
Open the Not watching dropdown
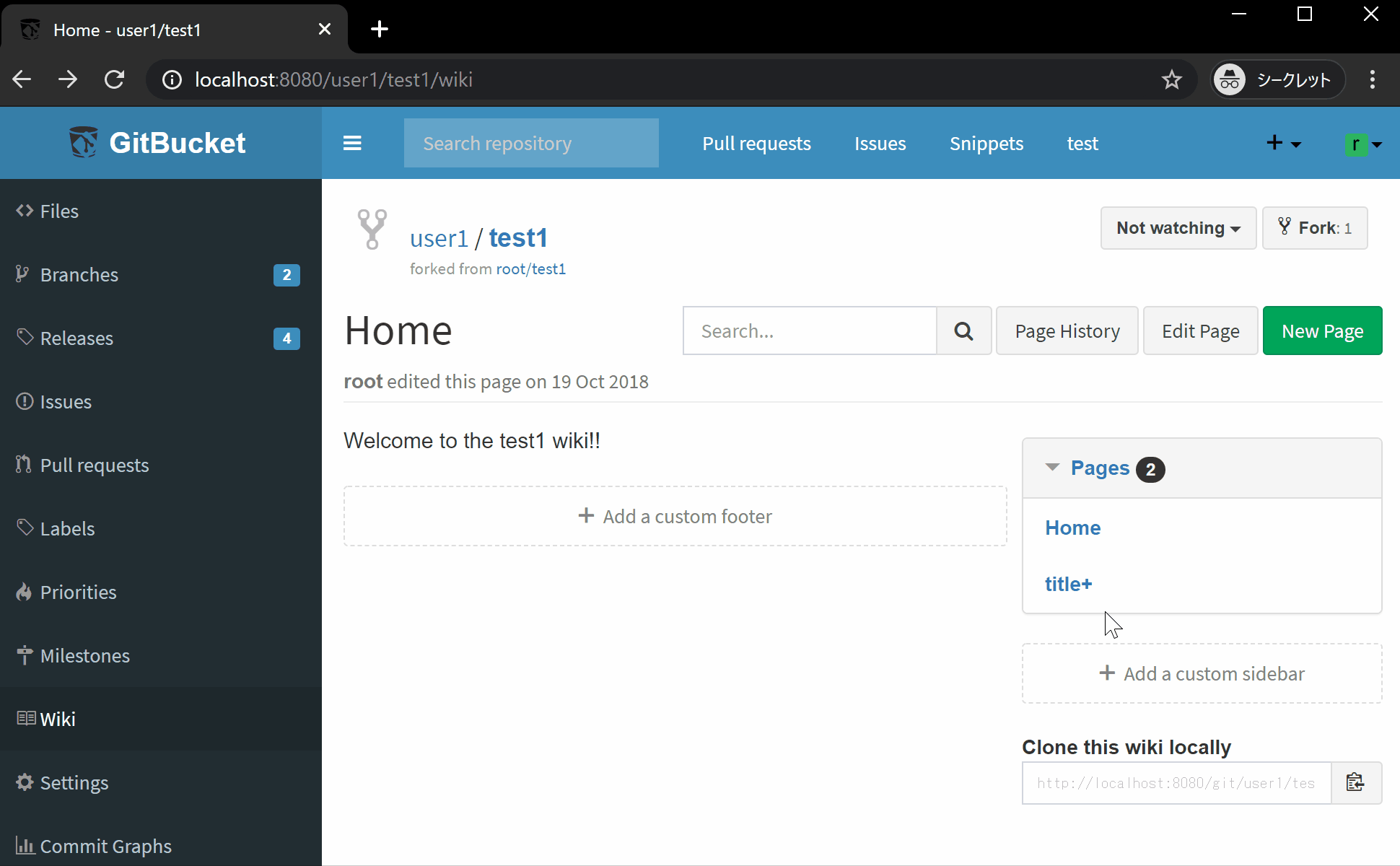point(1177,227)
